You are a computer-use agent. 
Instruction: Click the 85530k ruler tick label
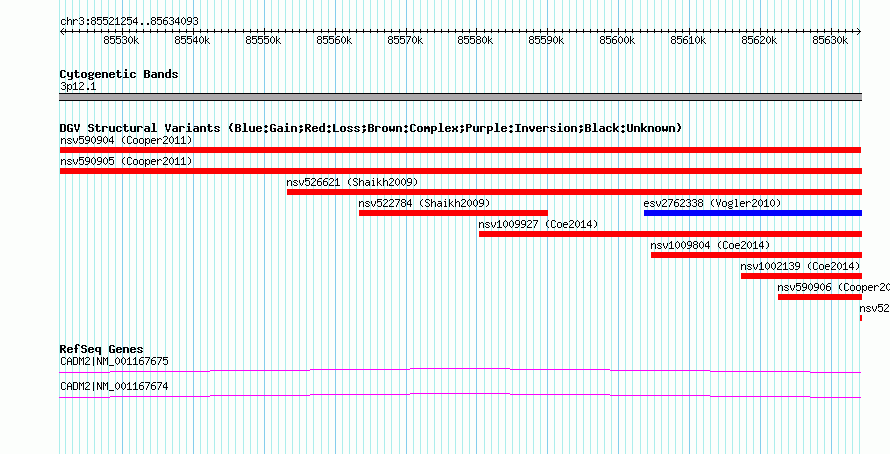click(121, 41)
